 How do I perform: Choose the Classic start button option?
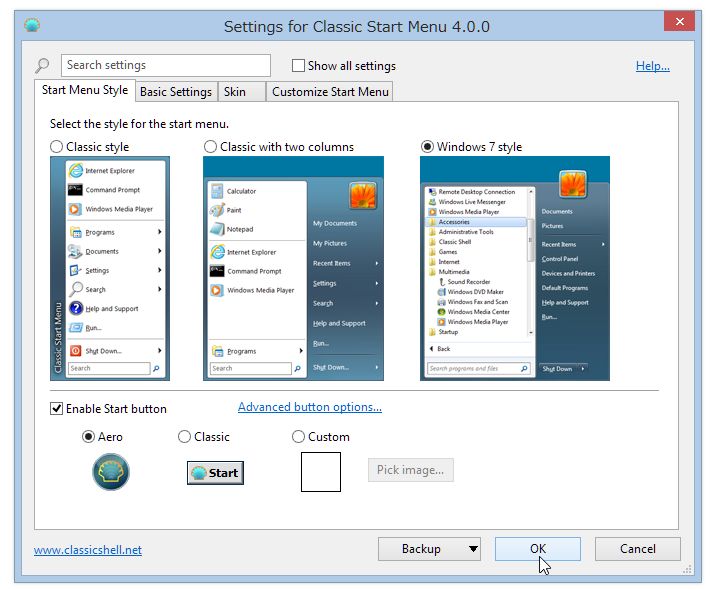[184, 437]
